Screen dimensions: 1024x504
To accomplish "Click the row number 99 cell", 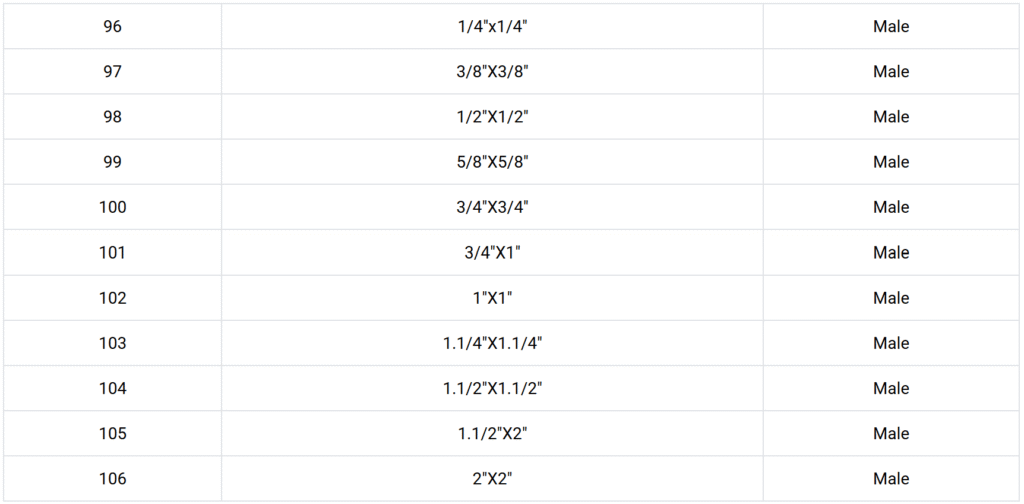I will click(112, 162).
